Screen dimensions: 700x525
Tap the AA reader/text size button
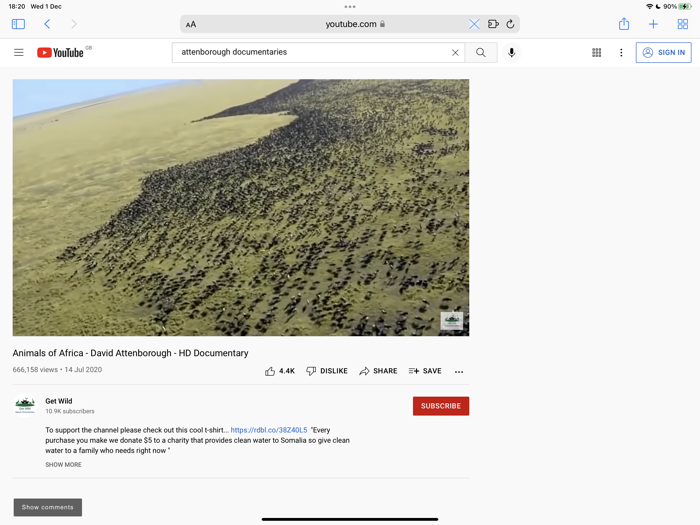point(191,25)
